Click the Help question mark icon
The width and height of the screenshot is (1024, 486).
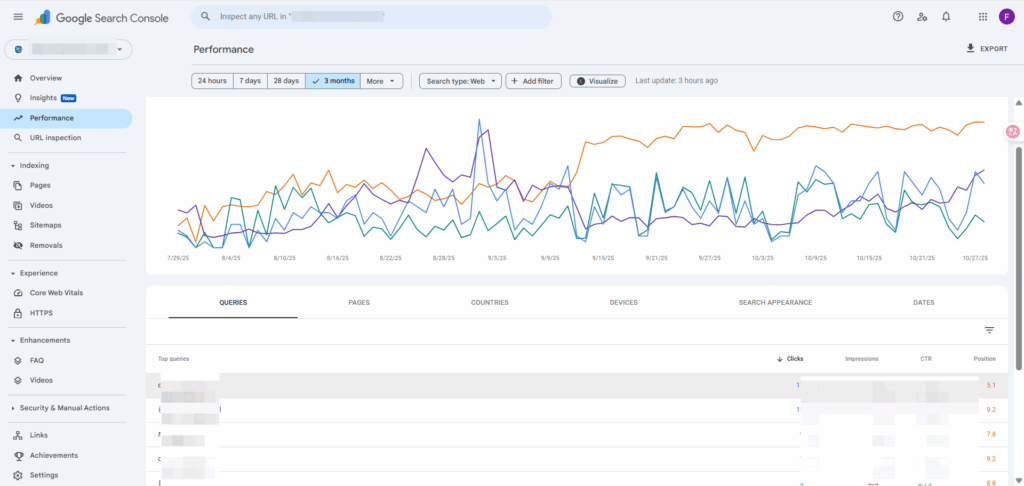click(897, 17)
